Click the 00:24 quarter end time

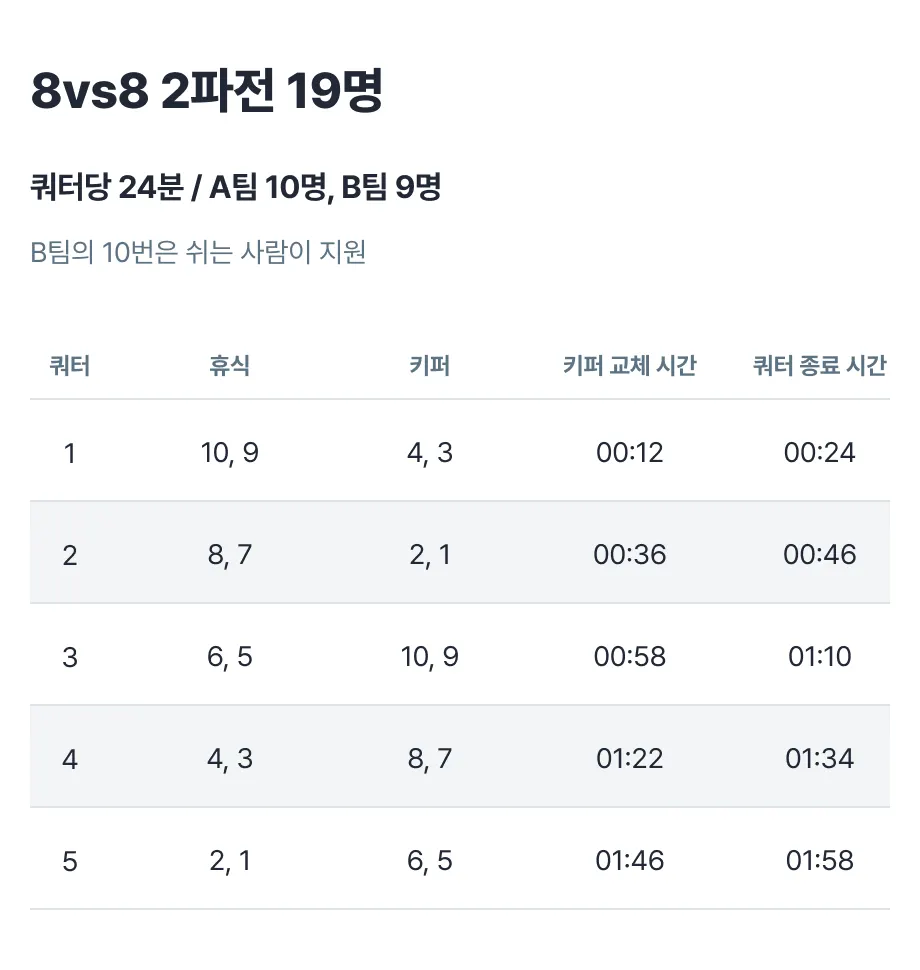tap(819, 453)
